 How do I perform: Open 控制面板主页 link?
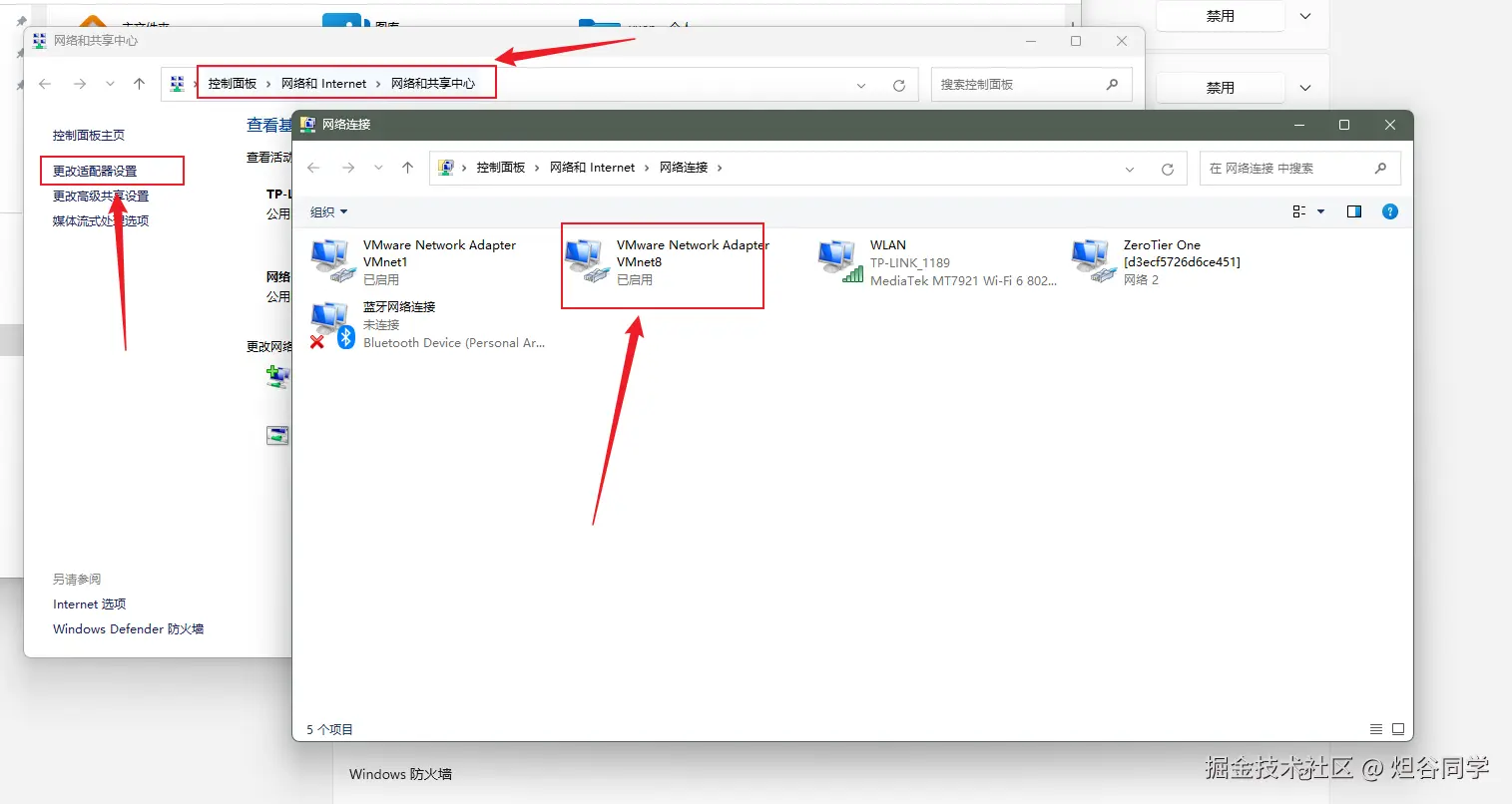point(89,135)
